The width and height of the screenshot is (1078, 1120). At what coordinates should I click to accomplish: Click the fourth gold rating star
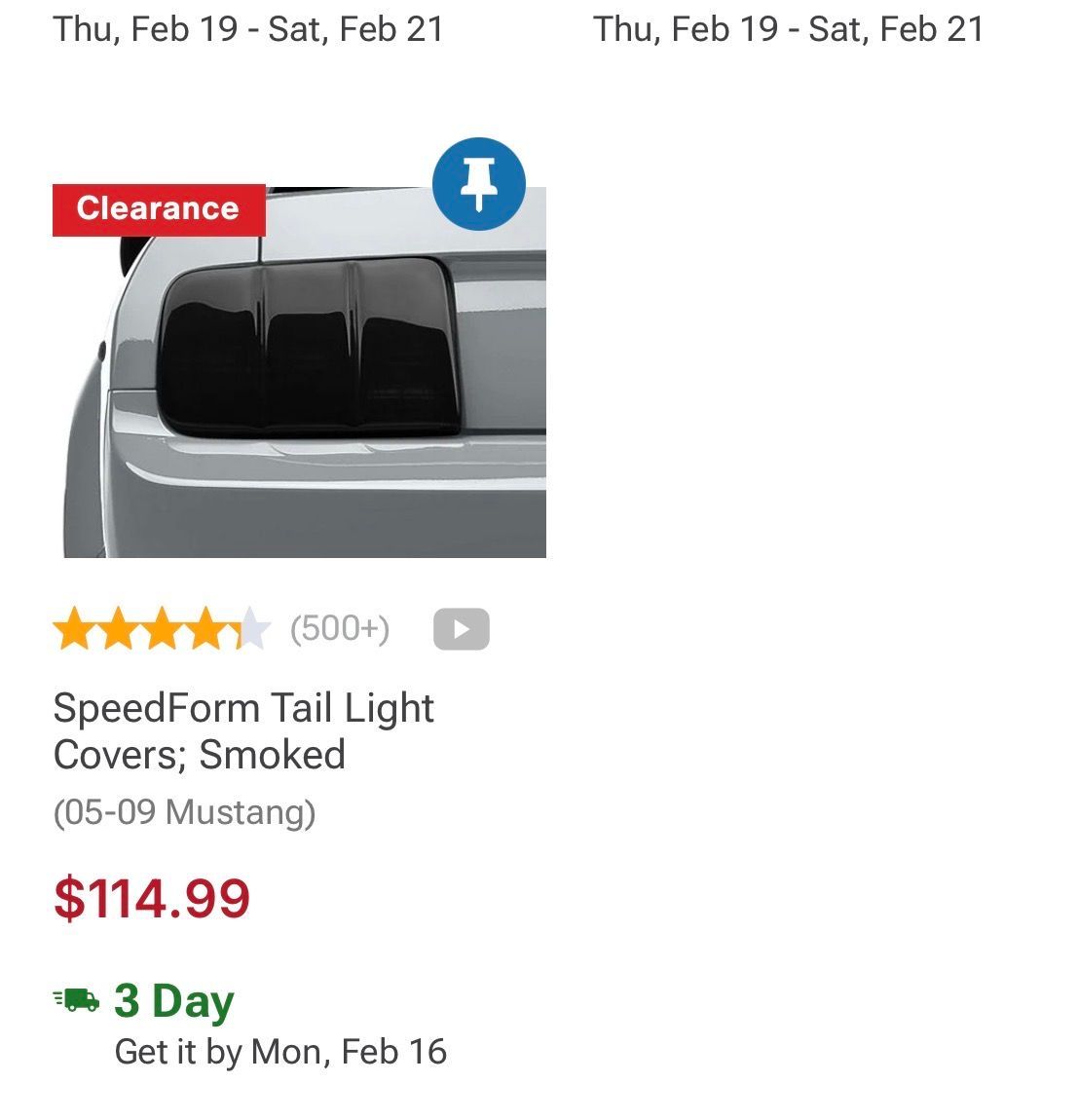point(207,629)
